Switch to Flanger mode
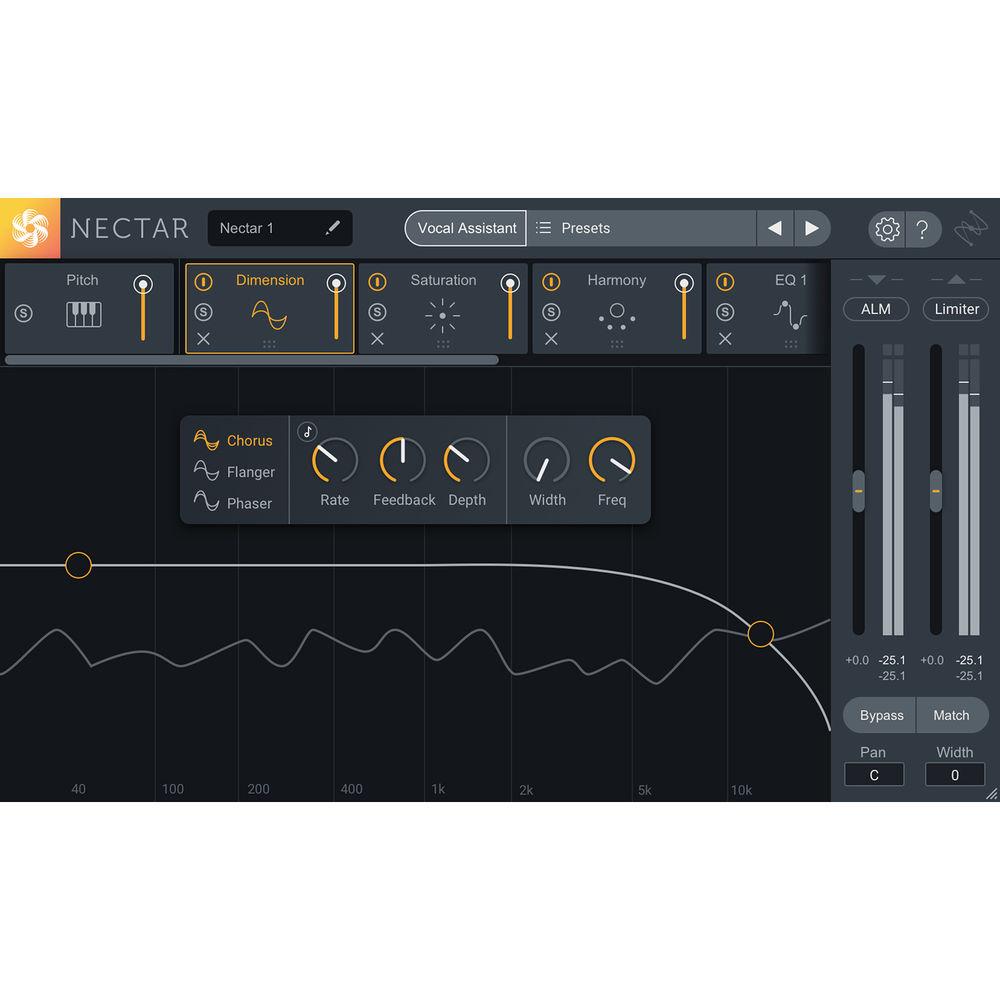This screenshot has height=1000, width=1000. [233, 472]
